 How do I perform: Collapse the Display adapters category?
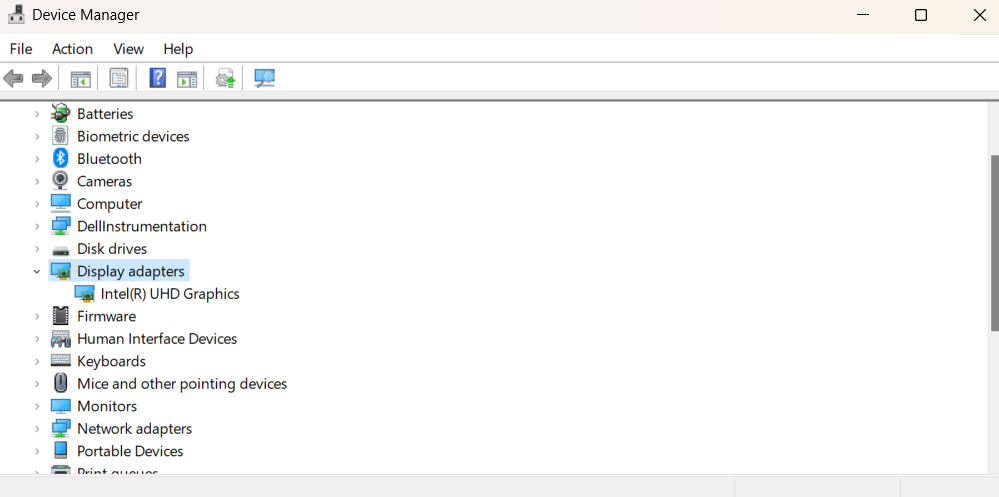[37, 271]
